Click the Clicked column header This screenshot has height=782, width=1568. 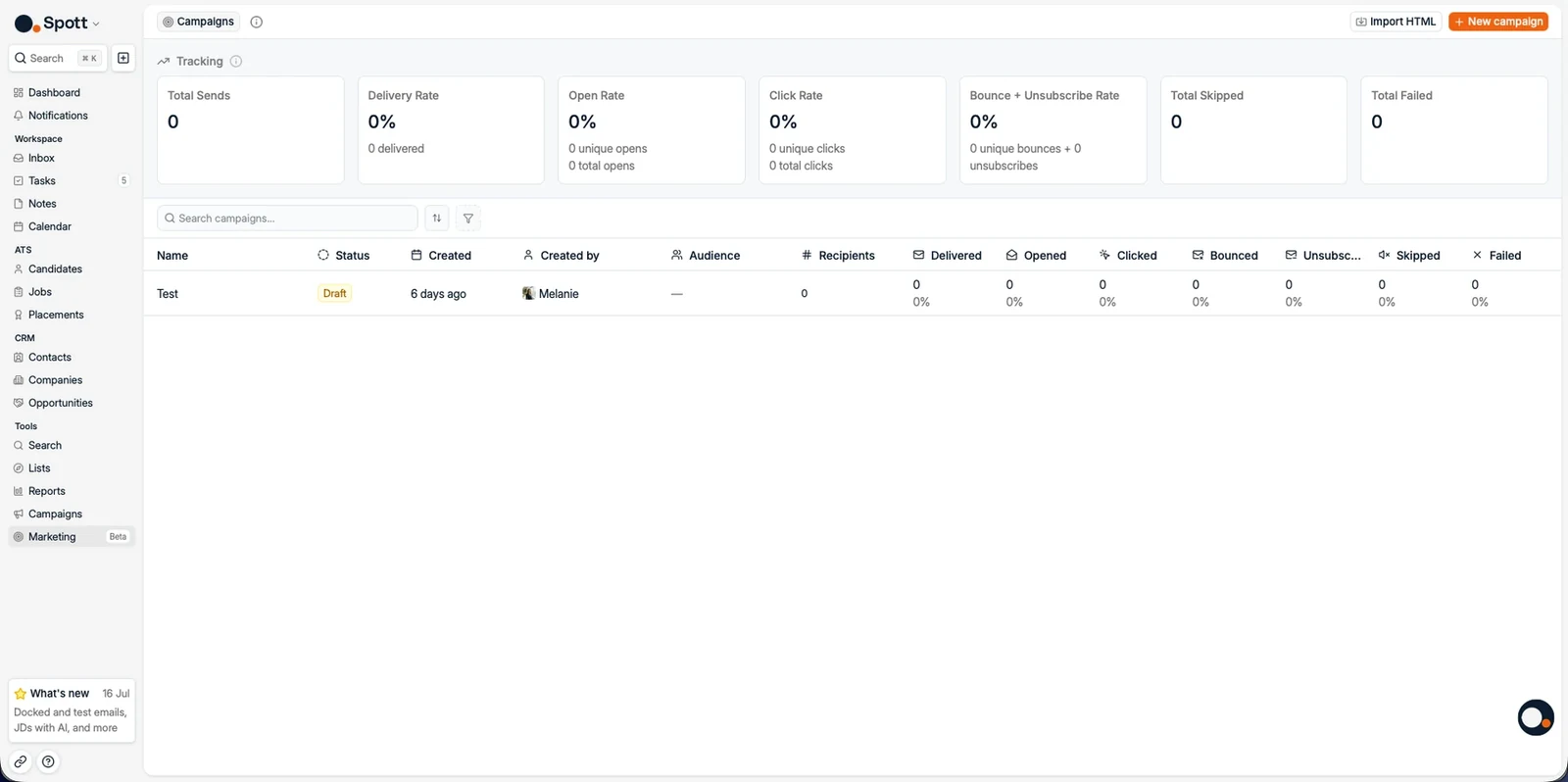[x=1128, y=256]
